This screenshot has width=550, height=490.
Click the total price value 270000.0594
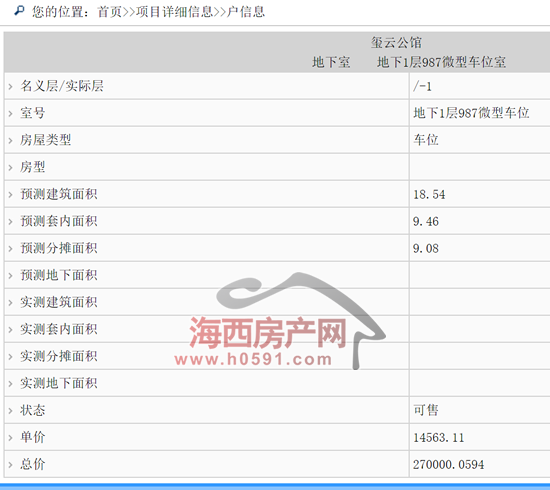tap(448, 464)
